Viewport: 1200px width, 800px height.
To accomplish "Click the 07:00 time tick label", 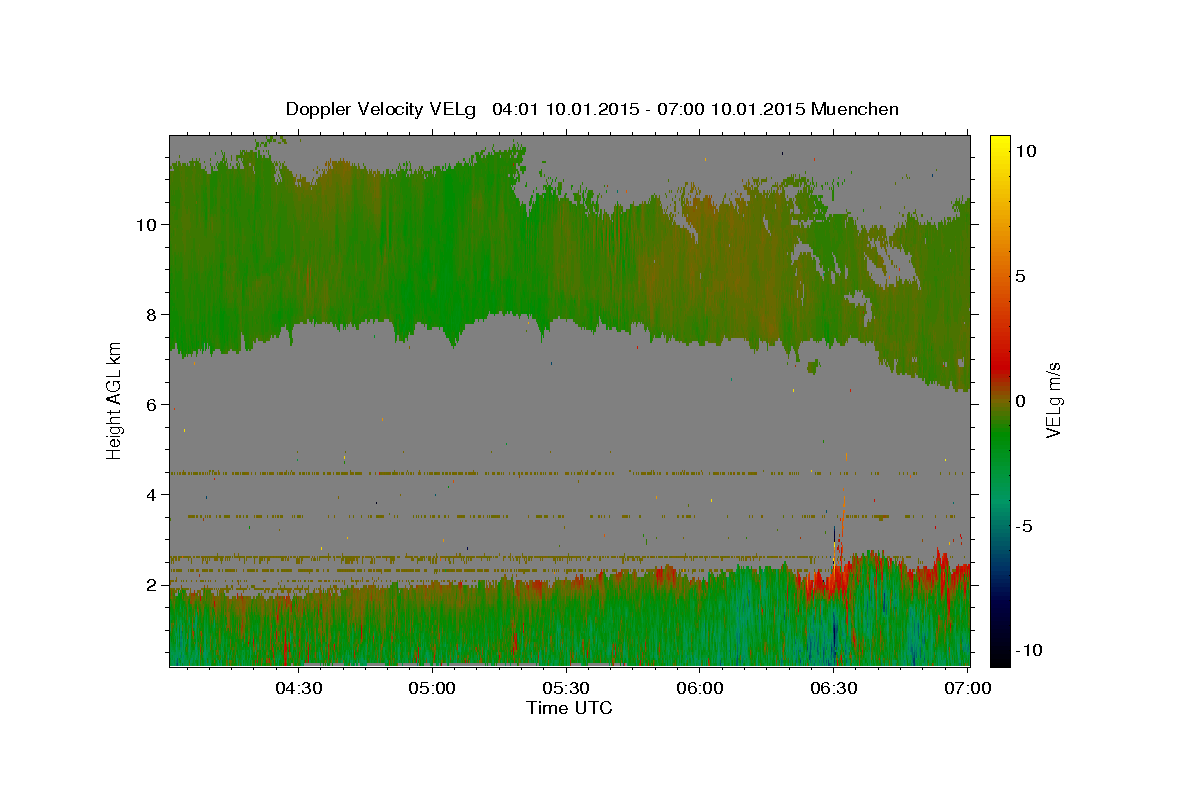I will (968, 688).
